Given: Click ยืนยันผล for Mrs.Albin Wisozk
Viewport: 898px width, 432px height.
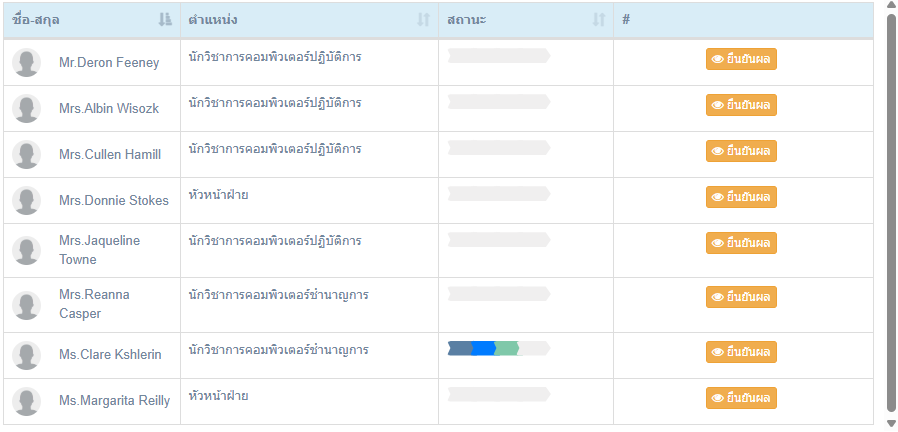Looking at the screenshot, I should tap(741, 105).
